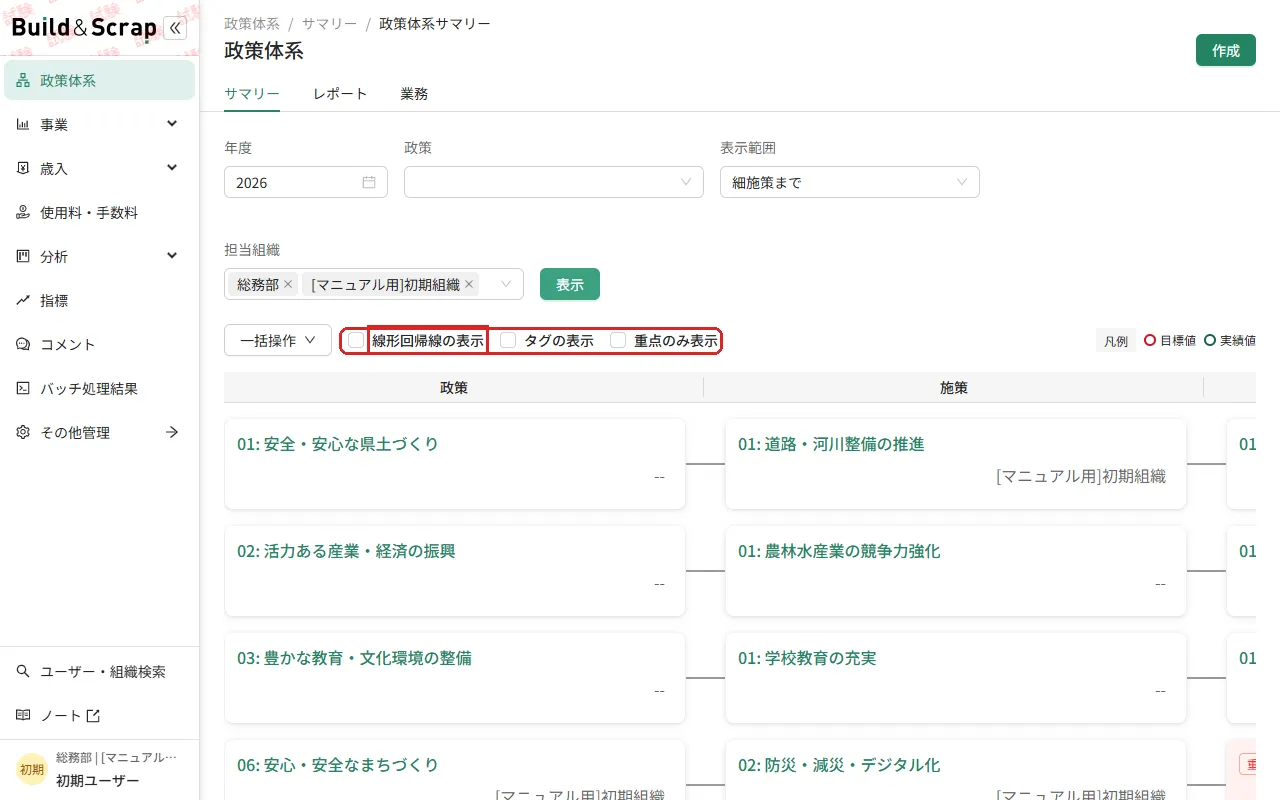Screen dimensions: 1280x800
Task: Click the ノート book icon
Action: [23, 716]
